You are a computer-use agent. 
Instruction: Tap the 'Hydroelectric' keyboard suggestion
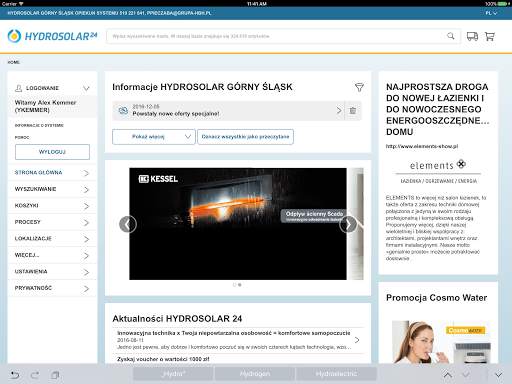tap(336, 374)
